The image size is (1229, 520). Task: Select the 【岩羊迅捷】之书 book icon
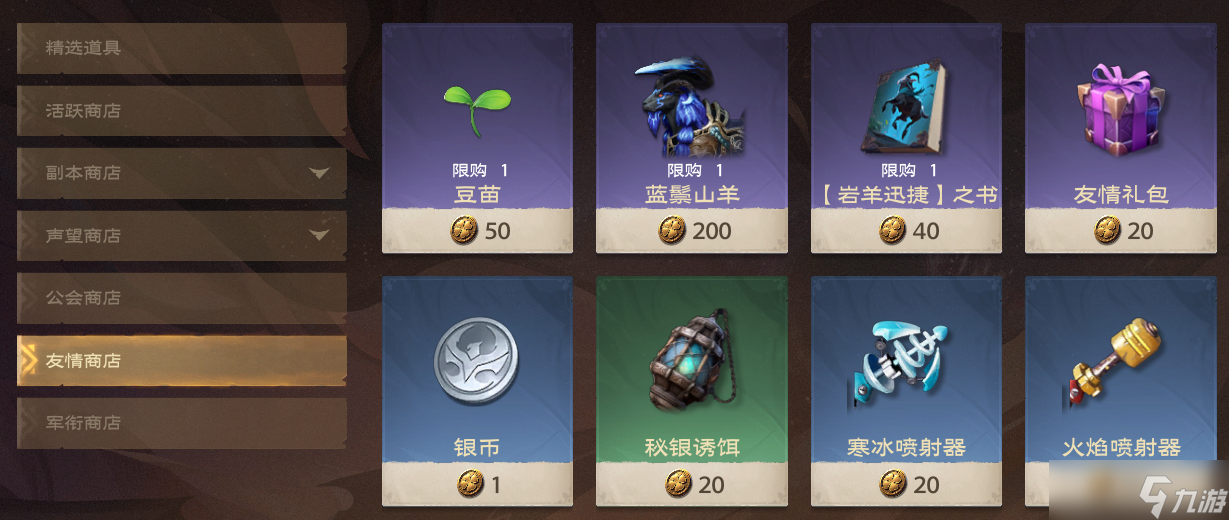point(906,105)
